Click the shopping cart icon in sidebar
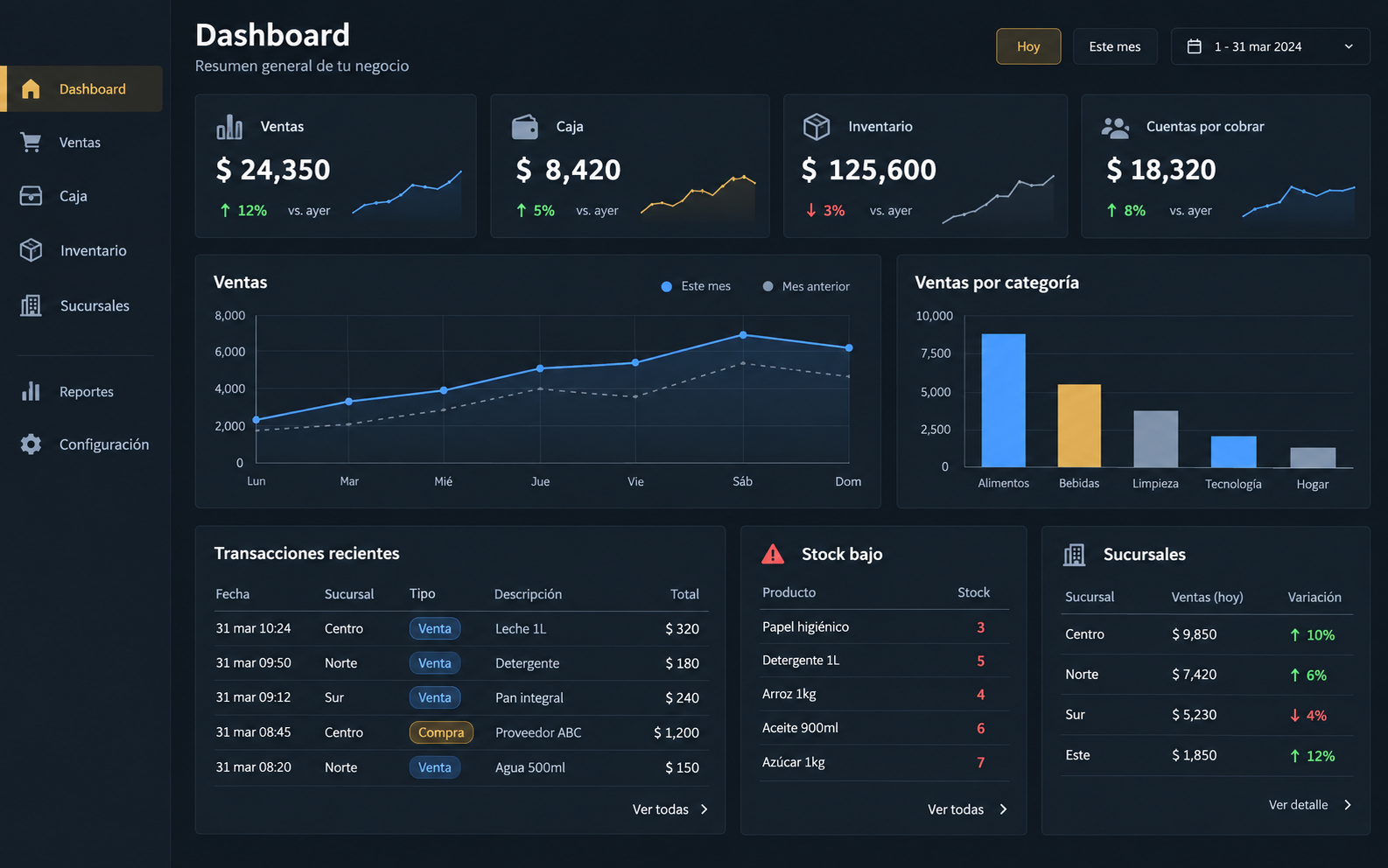1388x868 pixels. pos(31,143)
